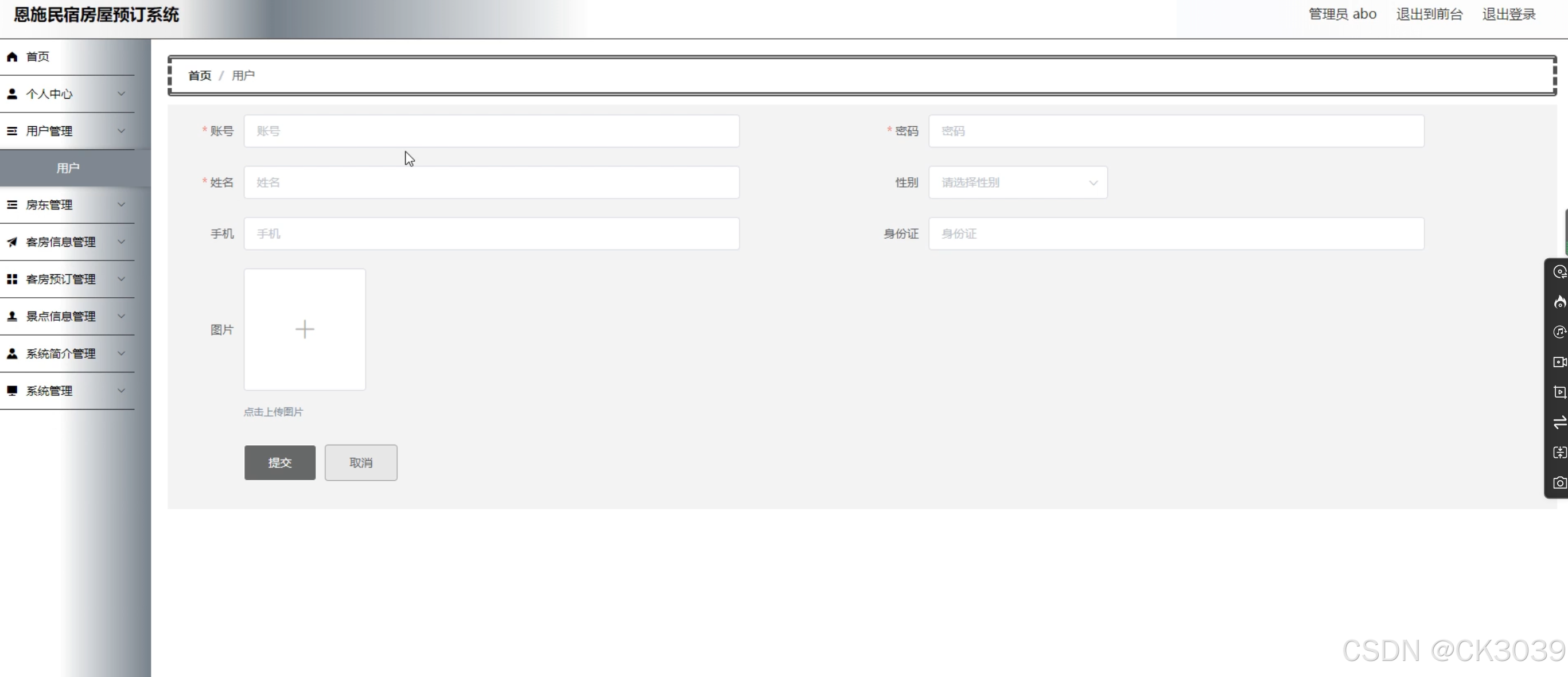
Task: Open the 景点信息管理 menu item
Action: pyautogui.click(x=61, y=317)
